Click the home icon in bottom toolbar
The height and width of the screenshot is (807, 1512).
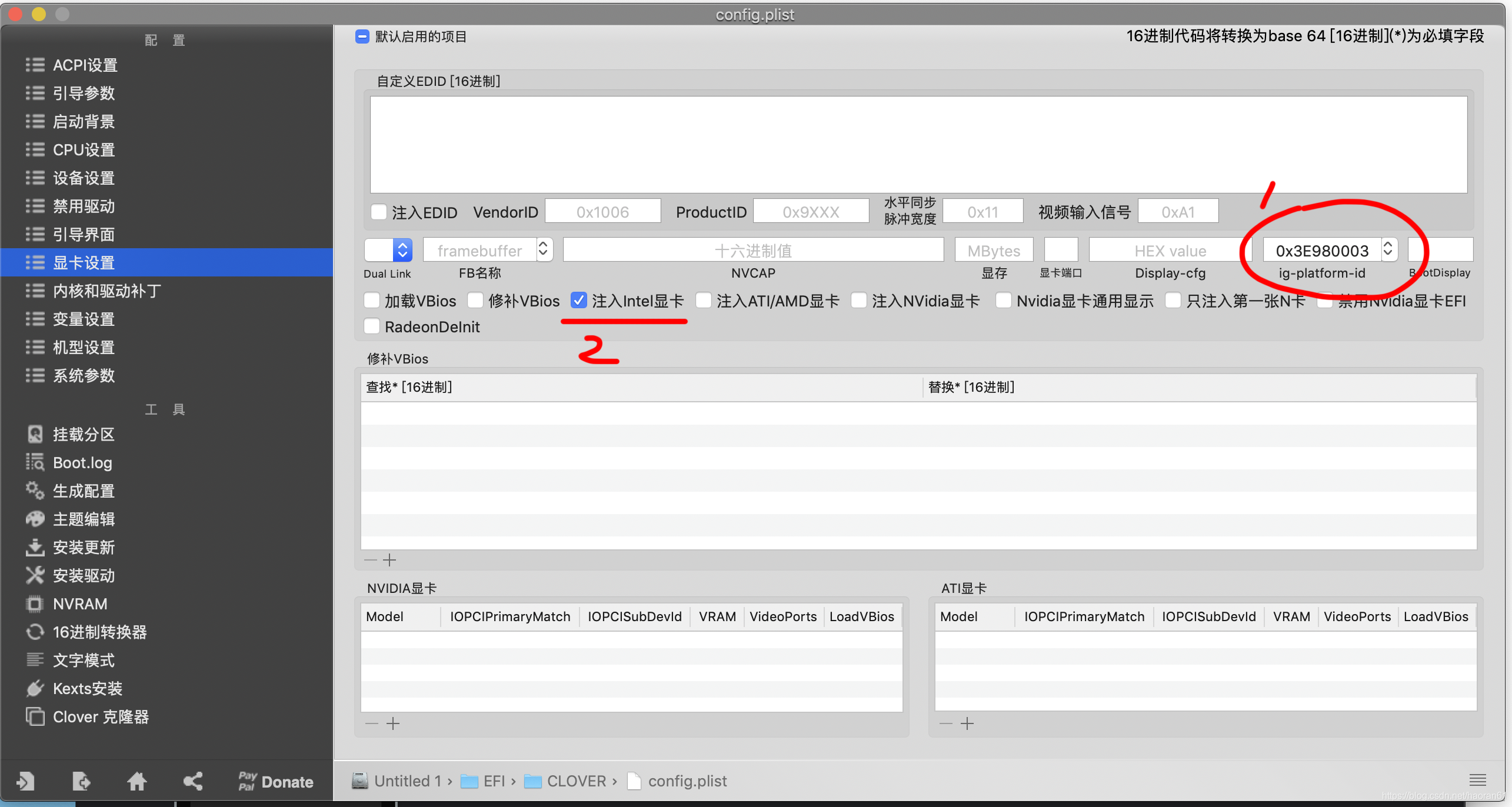pyautogui.click(x=136, y=781)
